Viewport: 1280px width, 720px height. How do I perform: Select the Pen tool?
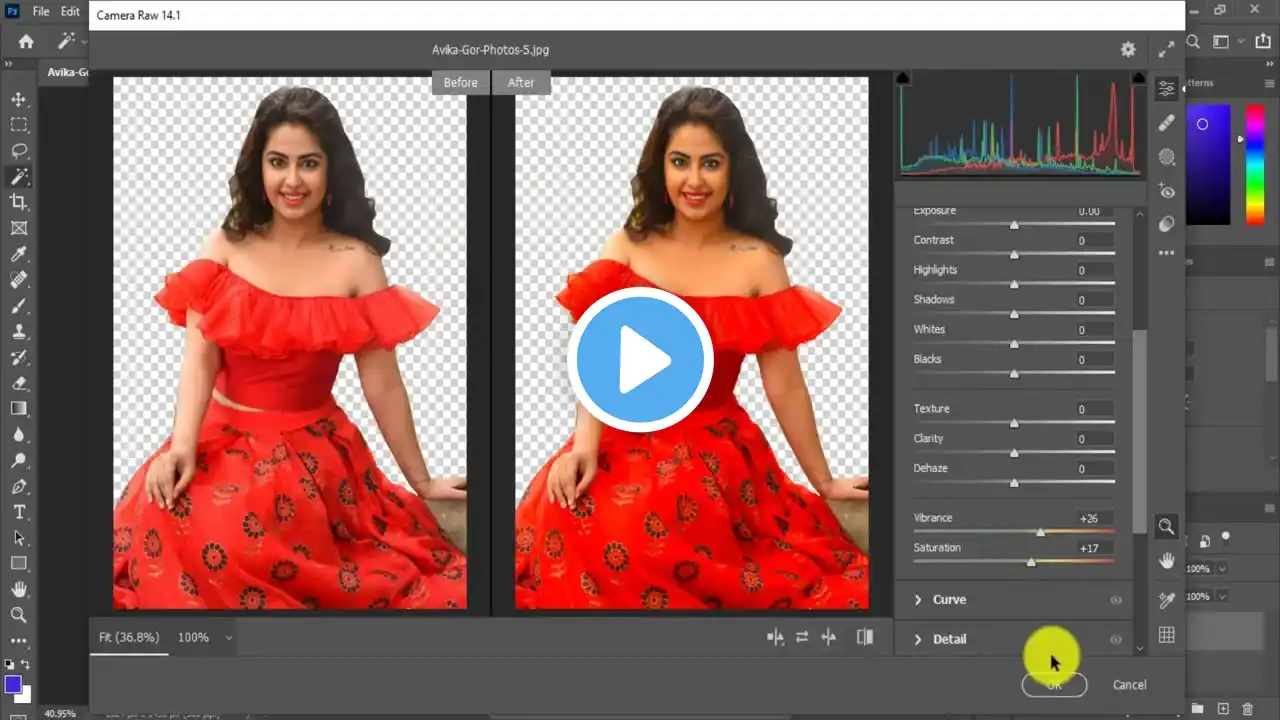(19, 487)
